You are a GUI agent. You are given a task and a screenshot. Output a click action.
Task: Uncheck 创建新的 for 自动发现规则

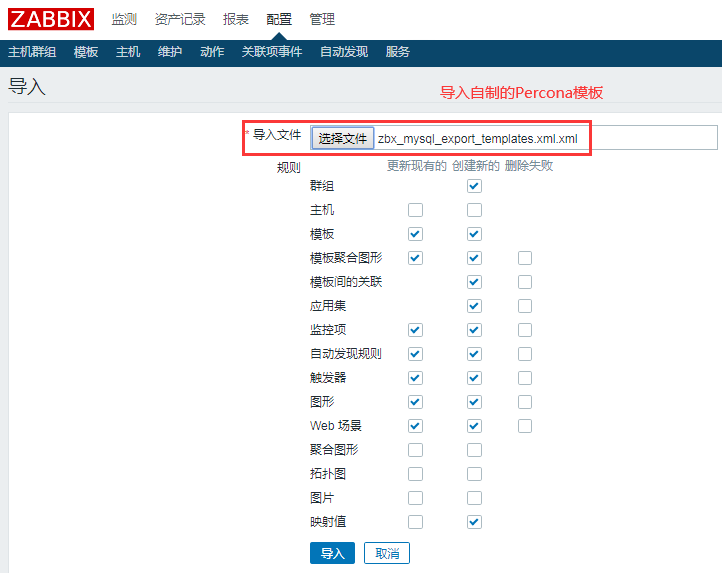474,354
